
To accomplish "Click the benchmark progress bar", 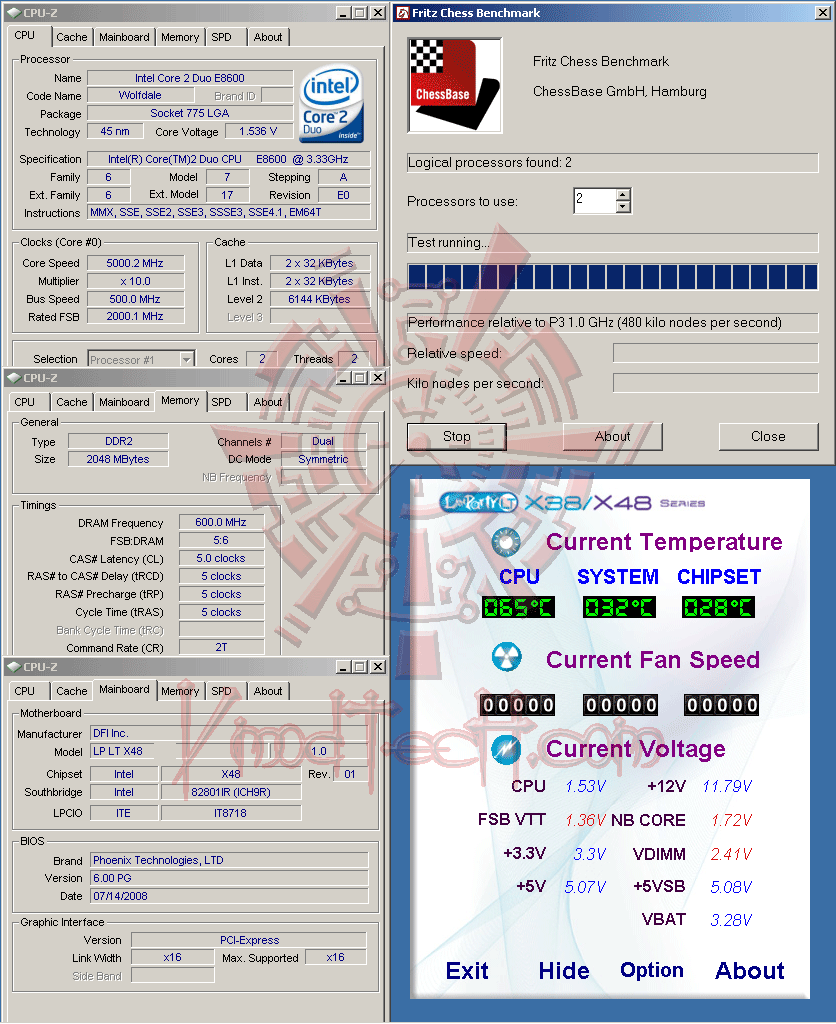I will [613, 277].
